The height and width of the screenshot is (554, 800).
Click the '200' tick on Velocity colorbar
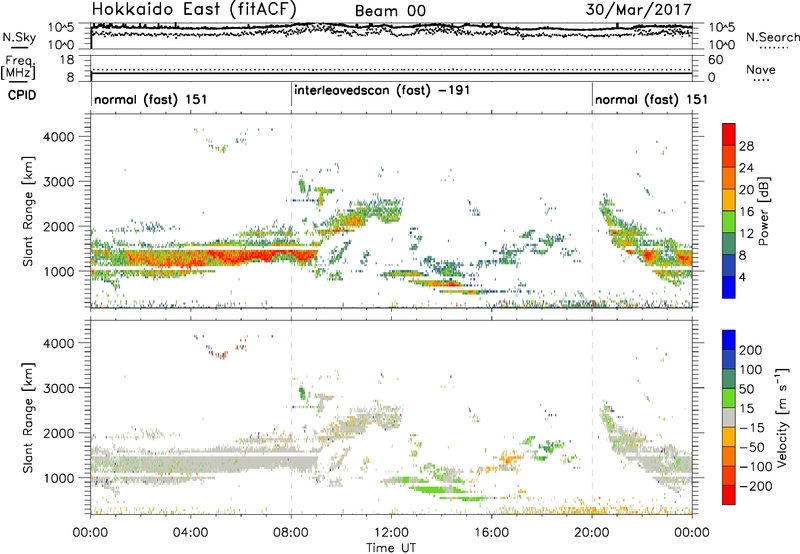(751, 350)
